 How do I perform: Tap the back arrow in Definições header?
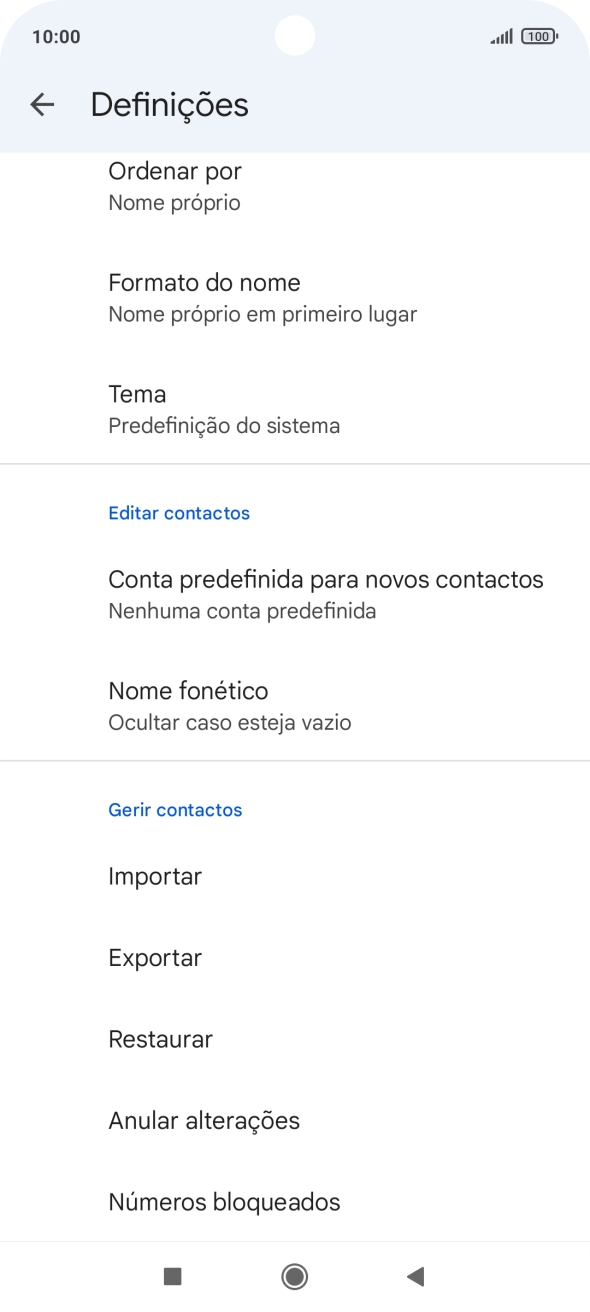pos(44,104)
